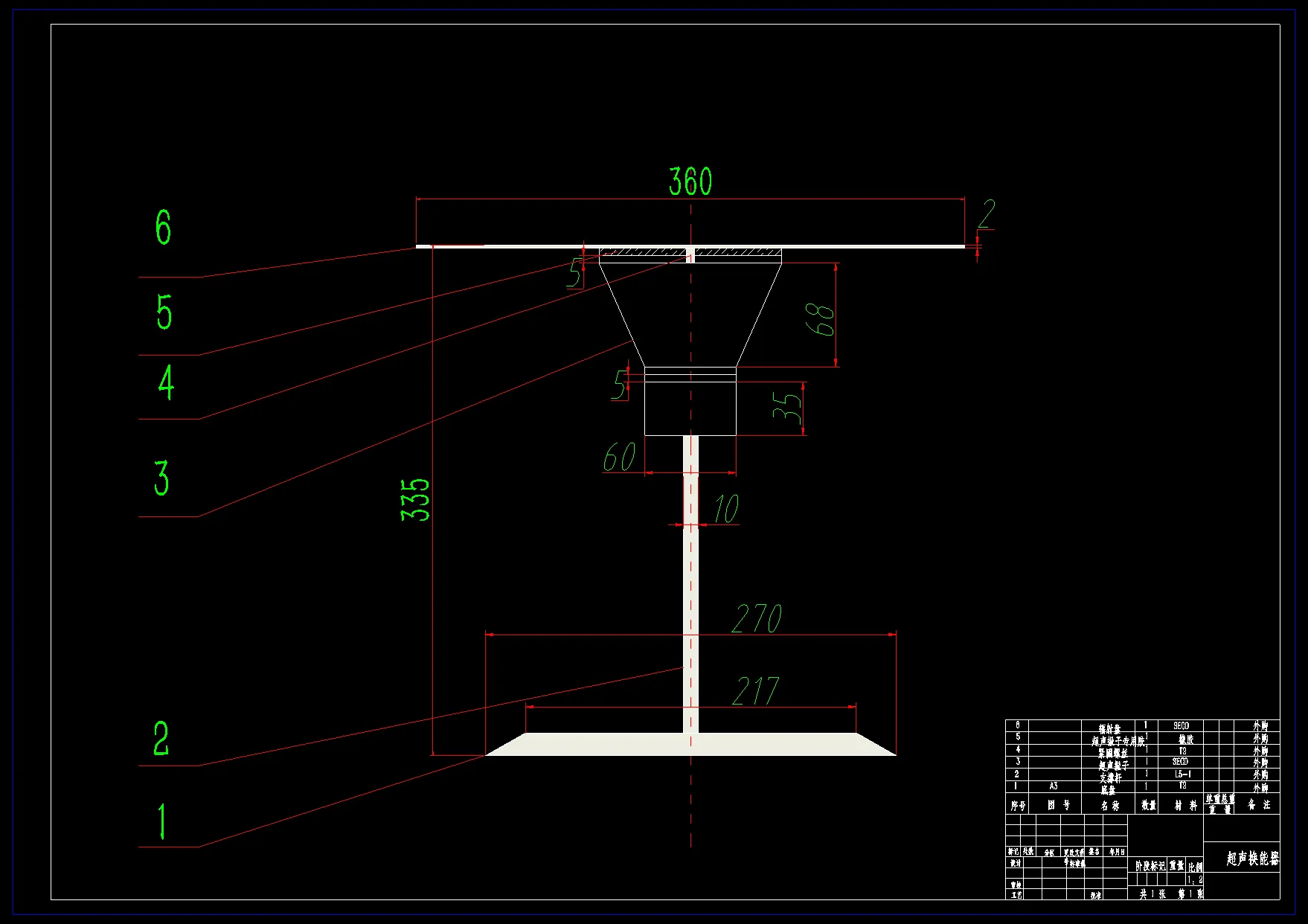Click the 阶段标记 label in title block

coord(1150,866)
